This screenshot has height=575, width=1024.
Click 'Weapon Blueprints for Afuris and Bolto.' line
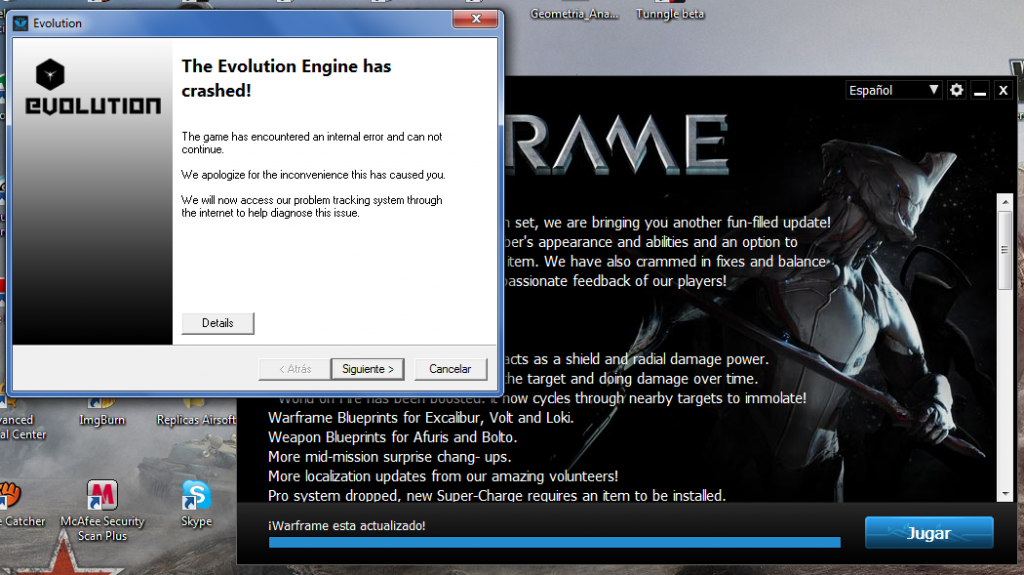click(392, 437)
